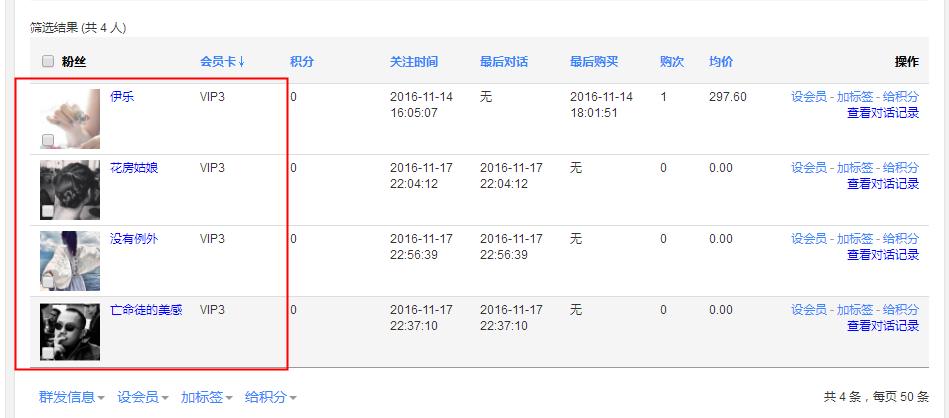The width and height of the screenshot is (949, 418).
Task: Click 亡命徒的美感's avatar photo
Action: click(x=70, y=329)
